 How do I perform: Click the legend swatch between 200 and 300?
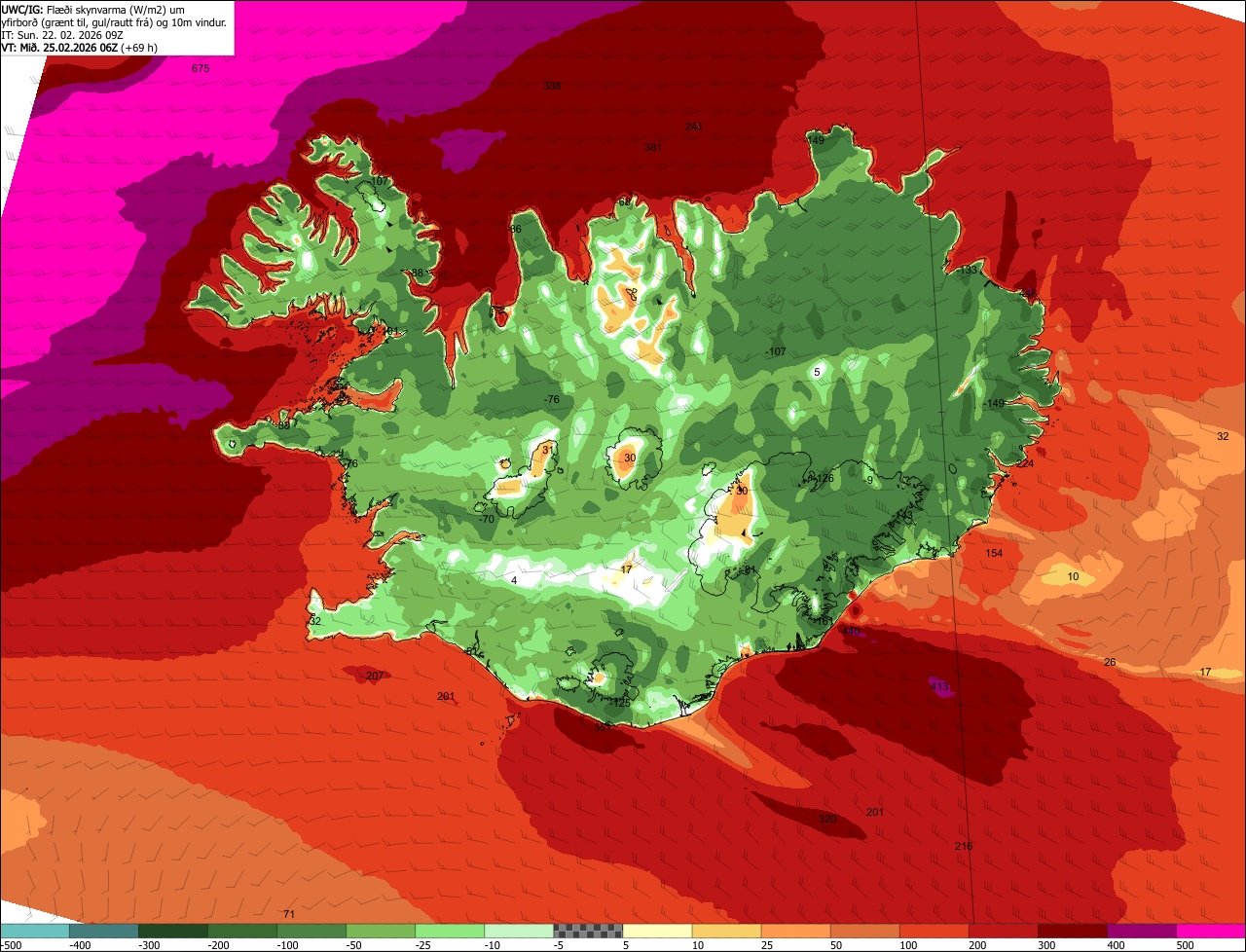coord(1003,931)
